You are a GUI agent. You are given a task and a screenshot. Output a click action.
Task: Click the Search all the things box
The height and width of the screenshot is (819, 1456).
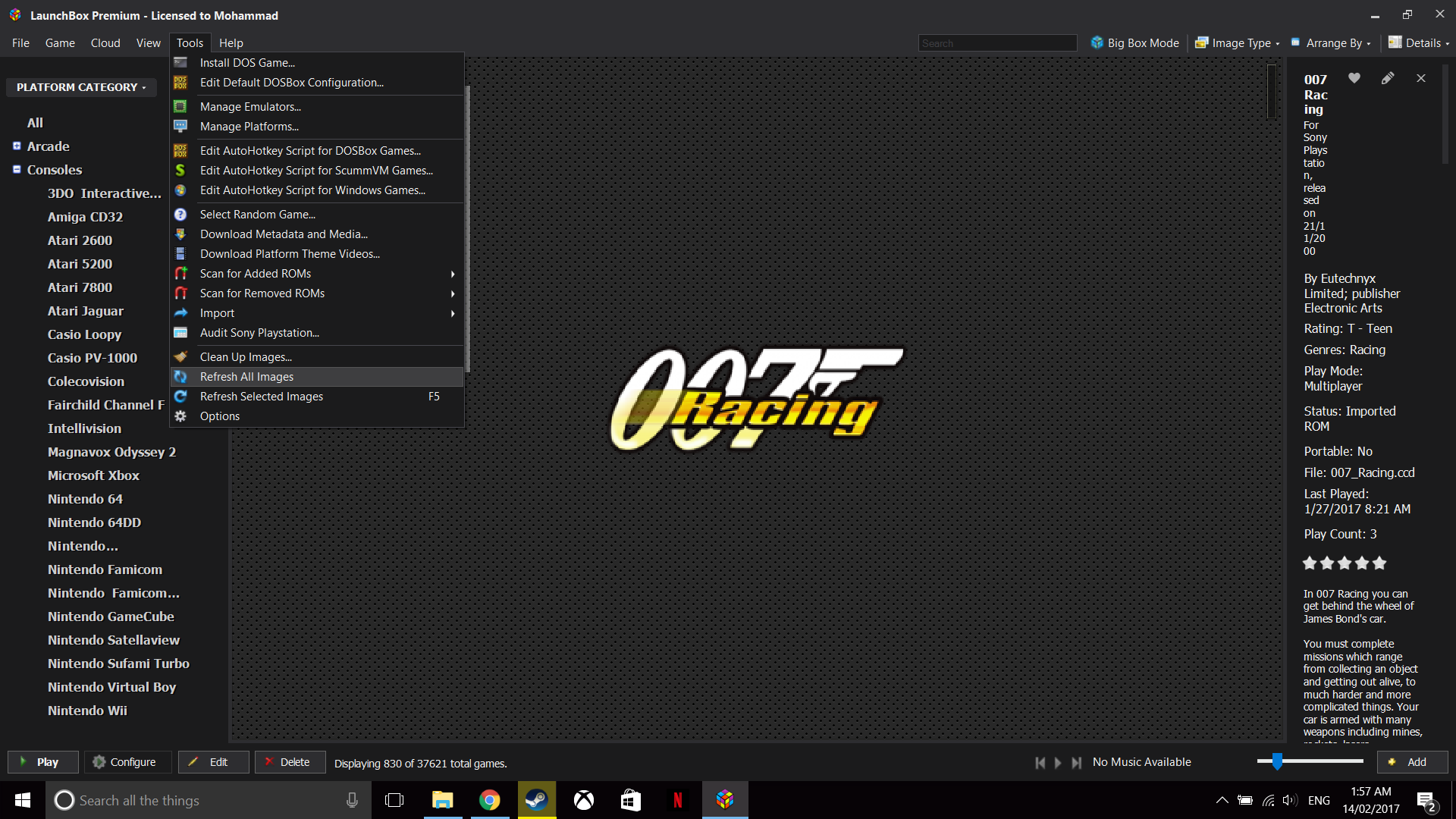(209, 800)
